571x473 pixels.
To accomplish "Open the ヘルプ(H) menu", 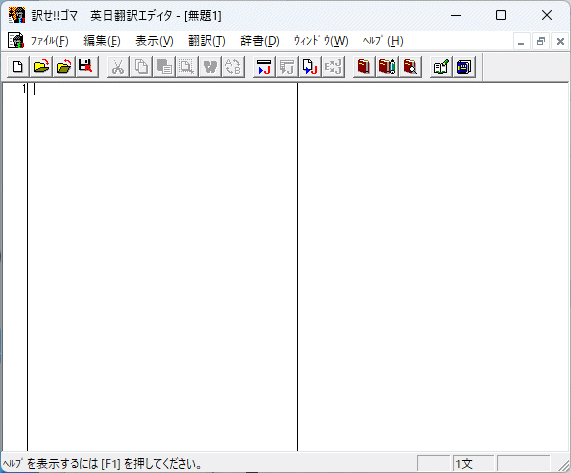I will pos(383,41).
